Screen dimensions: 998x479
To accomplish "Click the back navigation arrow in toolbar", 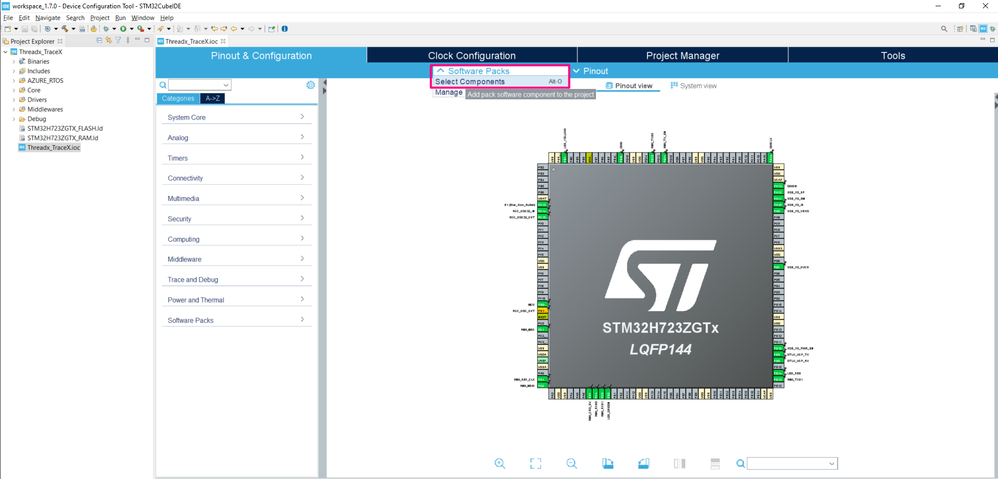I will pos(234,29).
